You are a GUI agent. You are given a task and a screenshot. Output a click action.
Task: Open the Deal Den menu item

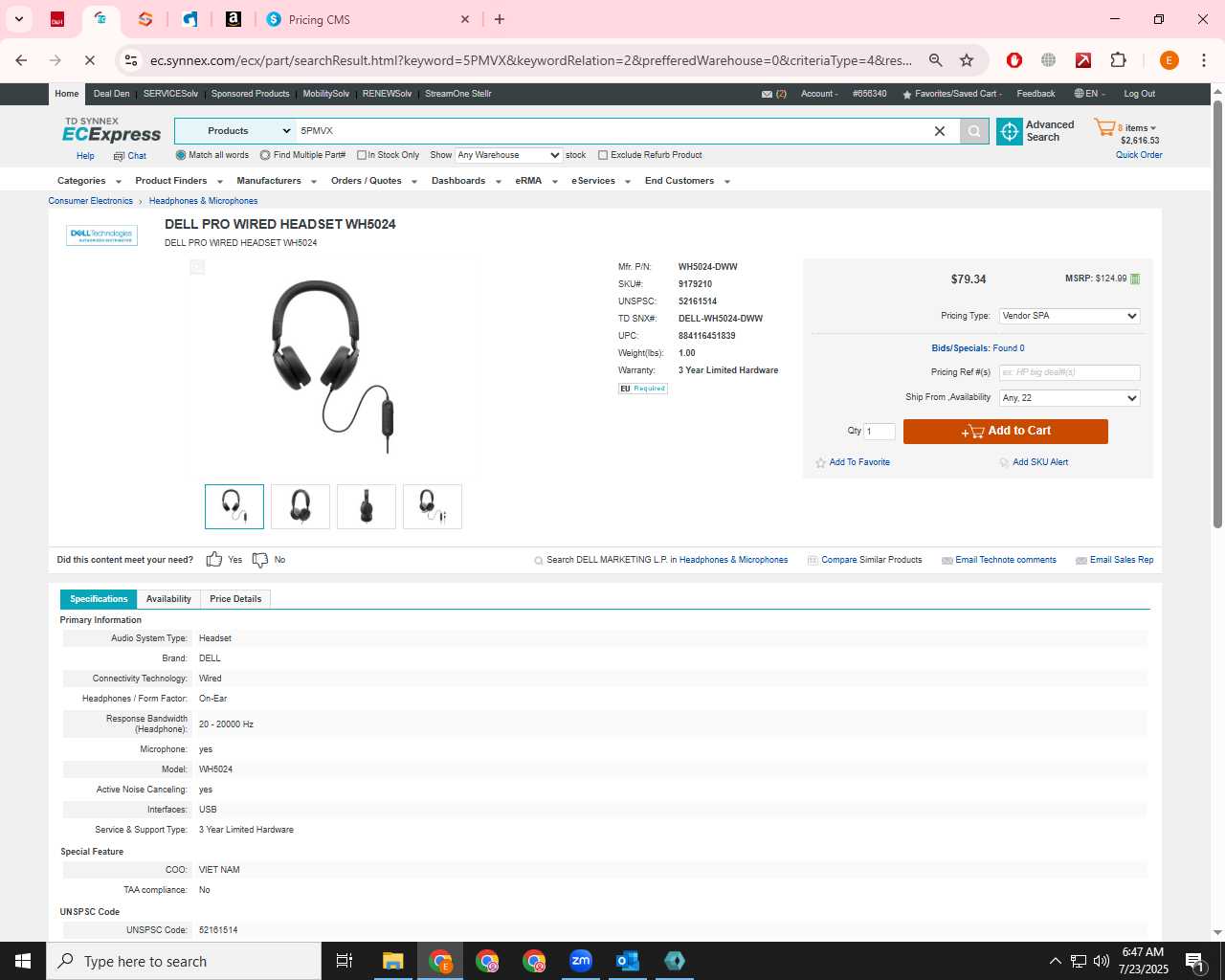point(111,94)
